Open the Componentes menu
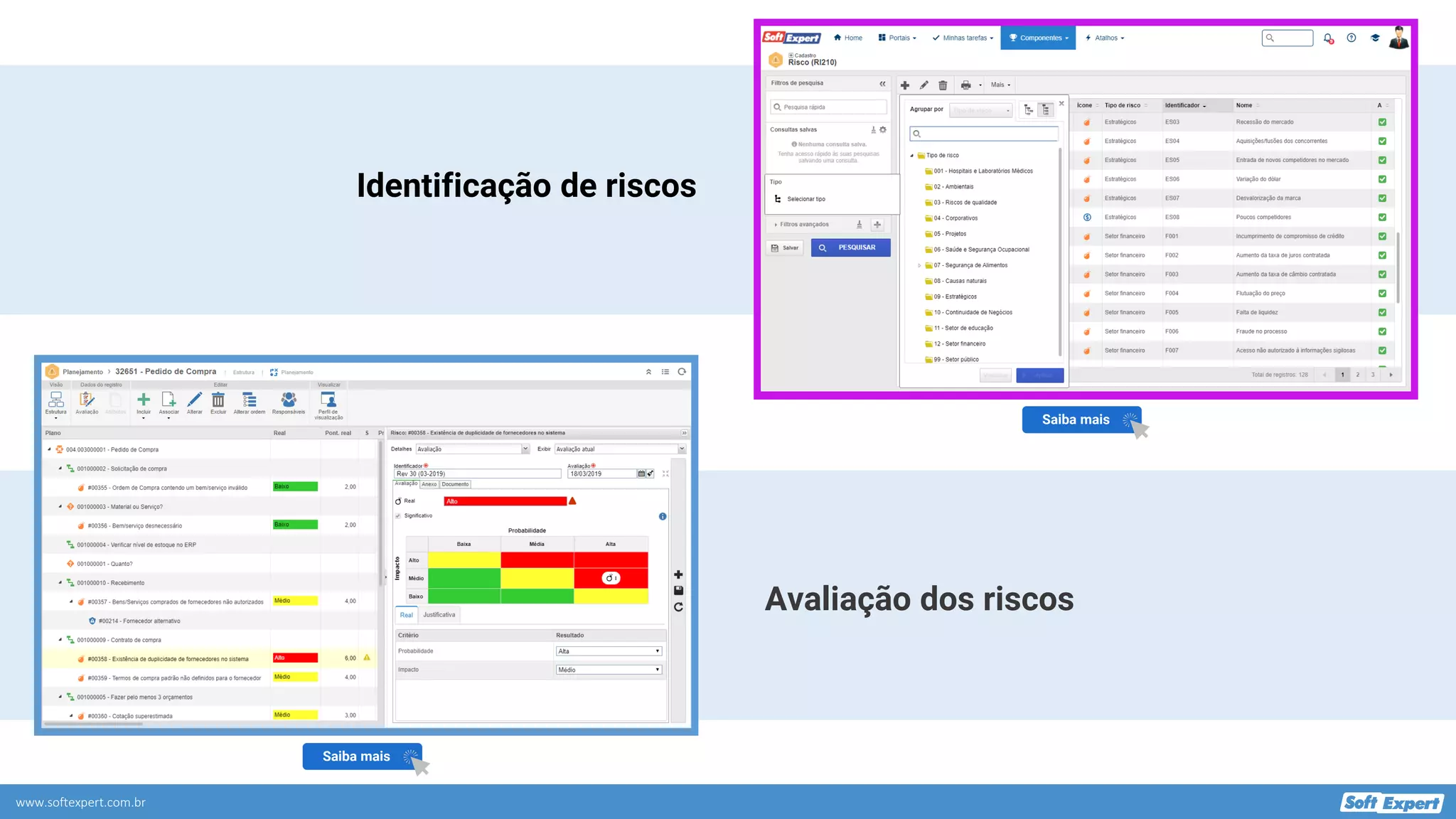Viewport: 1456px width, 819px height. [1039, 38]
